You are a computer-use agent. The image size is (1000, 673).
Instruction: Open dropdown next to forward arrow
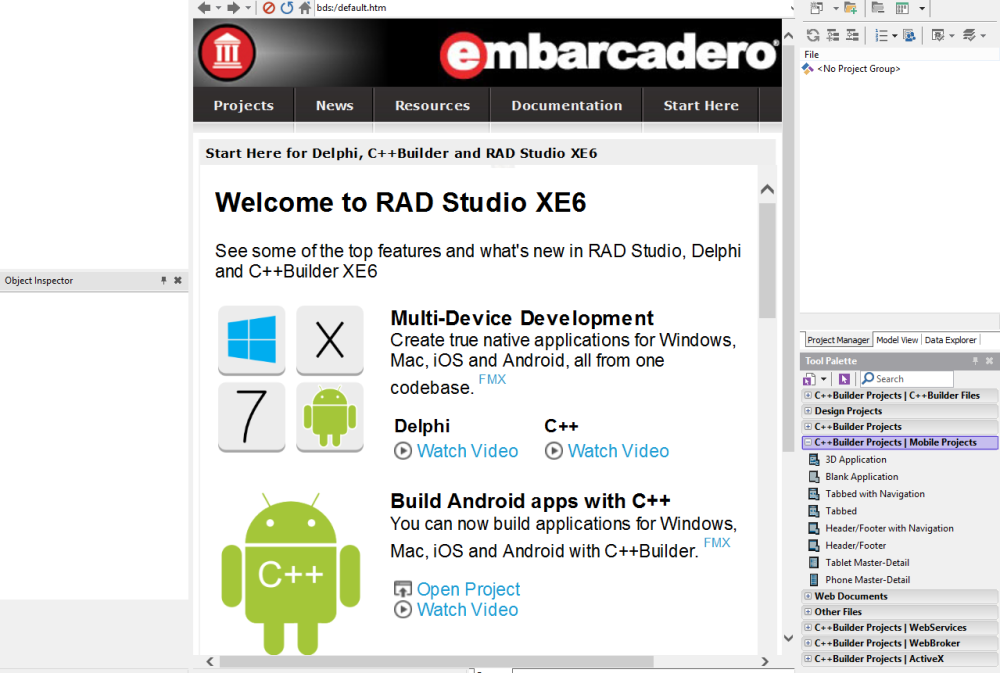pyautogui.click(x=248, y=8)
